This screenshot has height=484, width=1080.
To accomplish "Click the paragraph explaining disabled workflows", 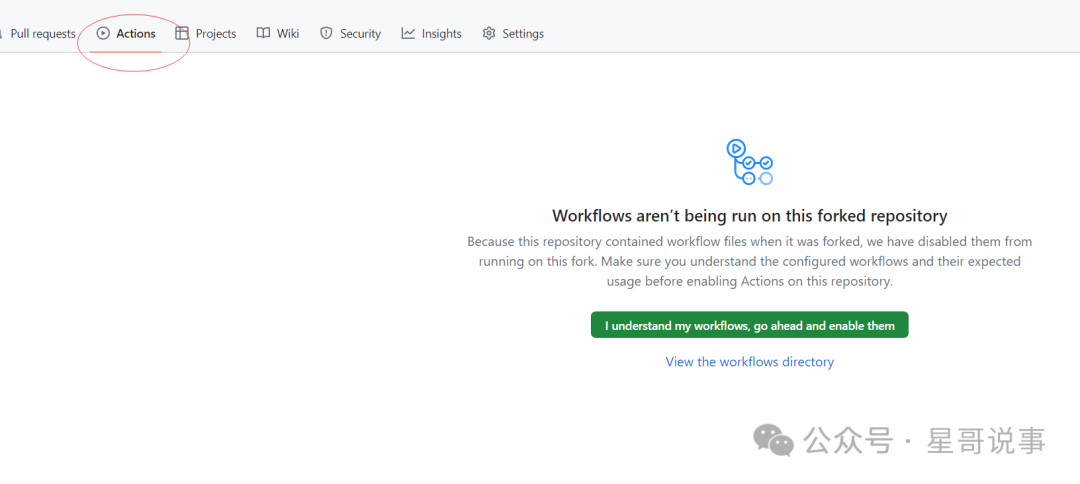I will pyautogui.click(x=749, y=262).
